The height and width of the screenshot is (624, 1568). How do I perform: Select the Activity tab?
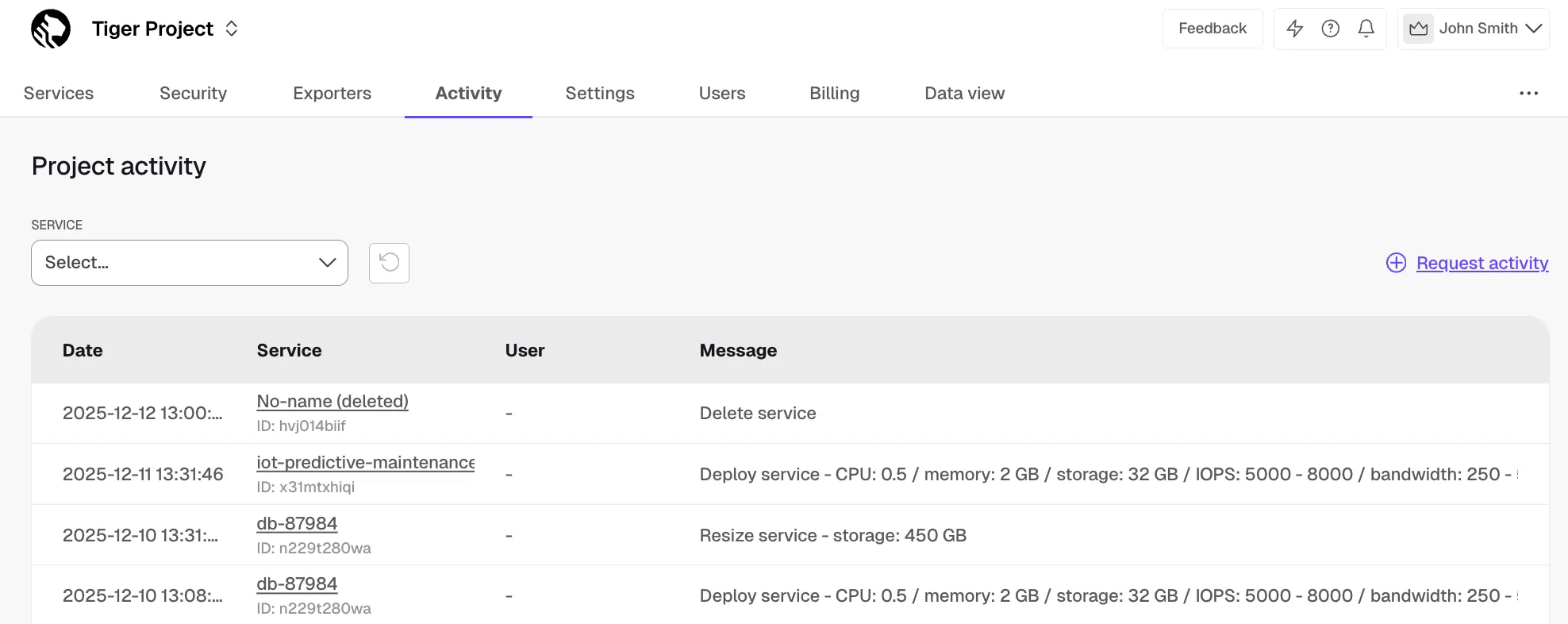[x=469, y=94]
